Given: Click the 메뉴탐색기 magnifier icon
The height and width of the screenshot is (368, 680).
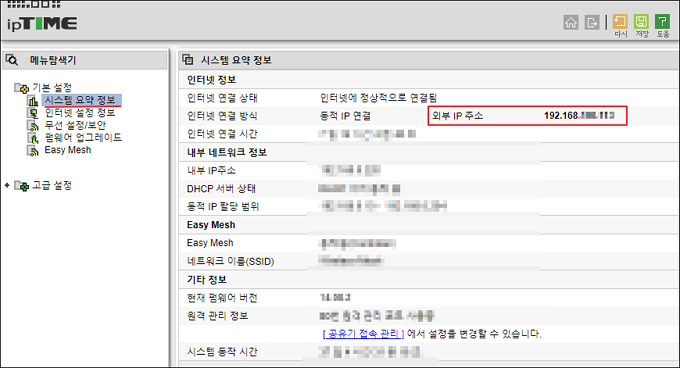Looking at the screenshot, I should tap(12, 60).
